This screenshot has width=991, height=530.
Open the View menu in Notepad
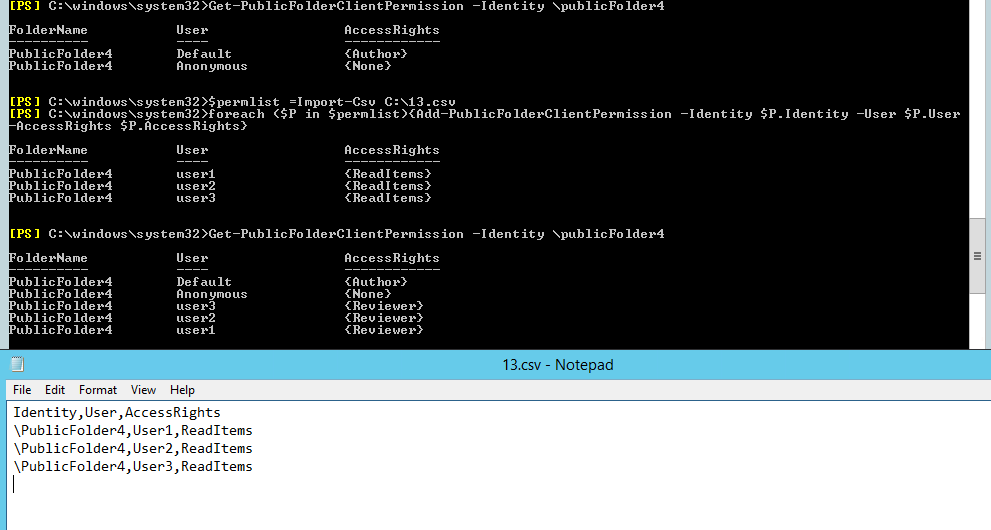pyautogui.click(x=143, y=390)
